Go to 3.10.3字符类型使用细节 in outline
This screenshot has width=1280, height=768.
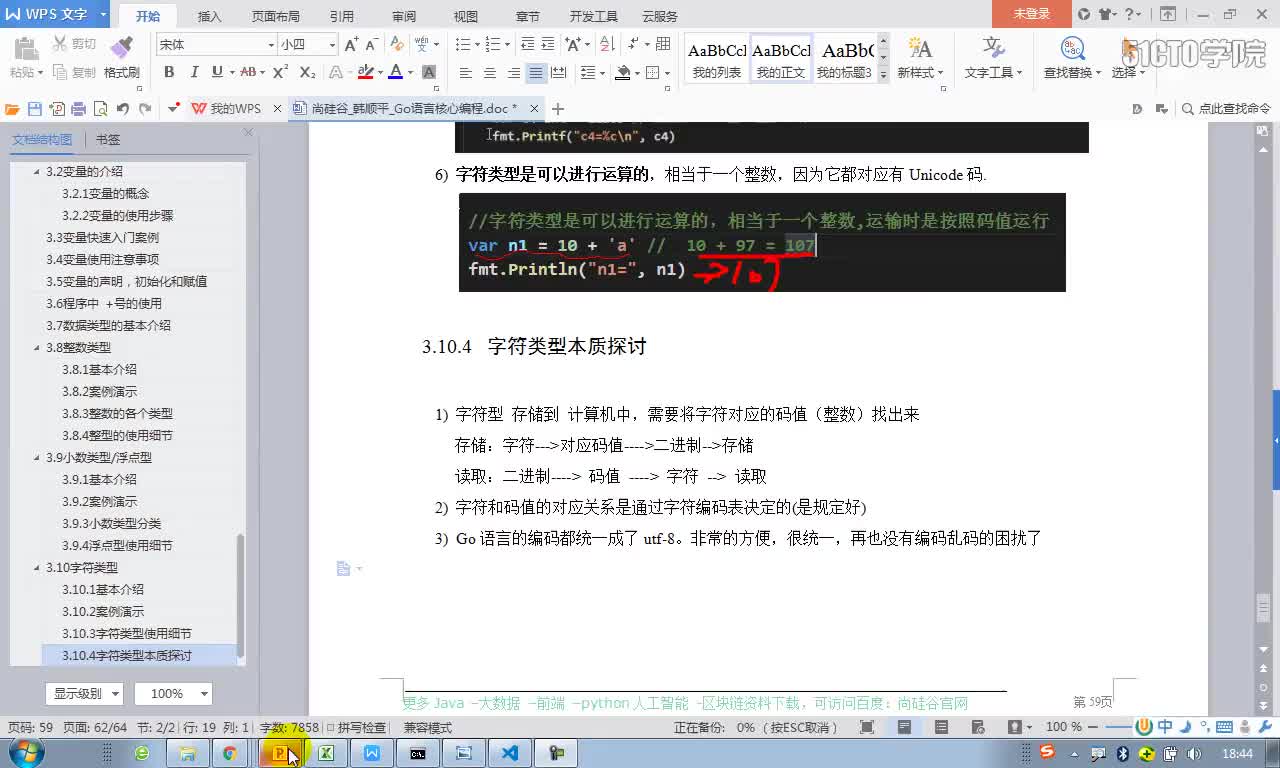point(126,633)
